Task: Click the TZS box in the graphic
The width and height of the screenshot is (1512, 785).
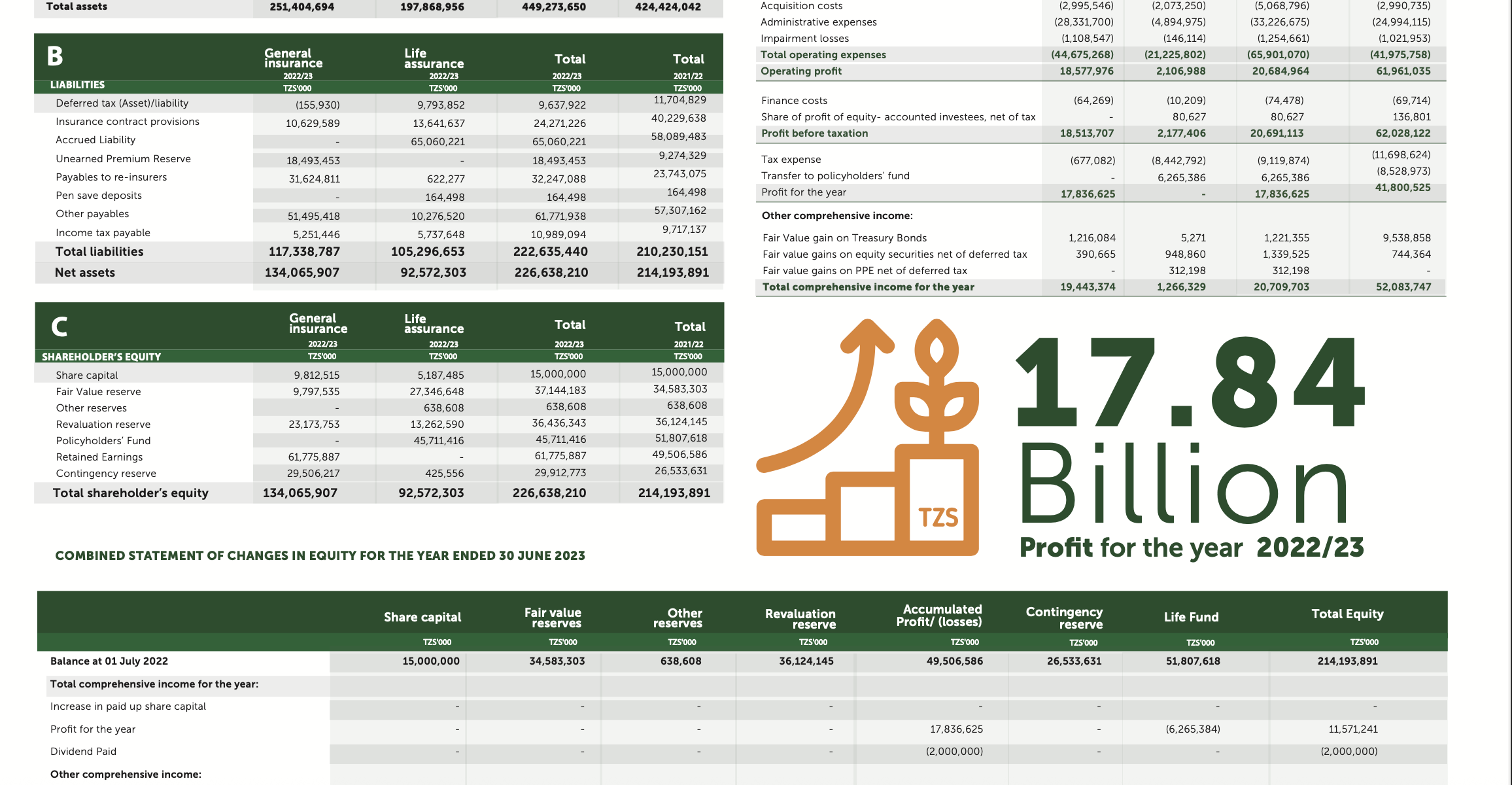Action: pyautogui.click(x=938, y=517)
